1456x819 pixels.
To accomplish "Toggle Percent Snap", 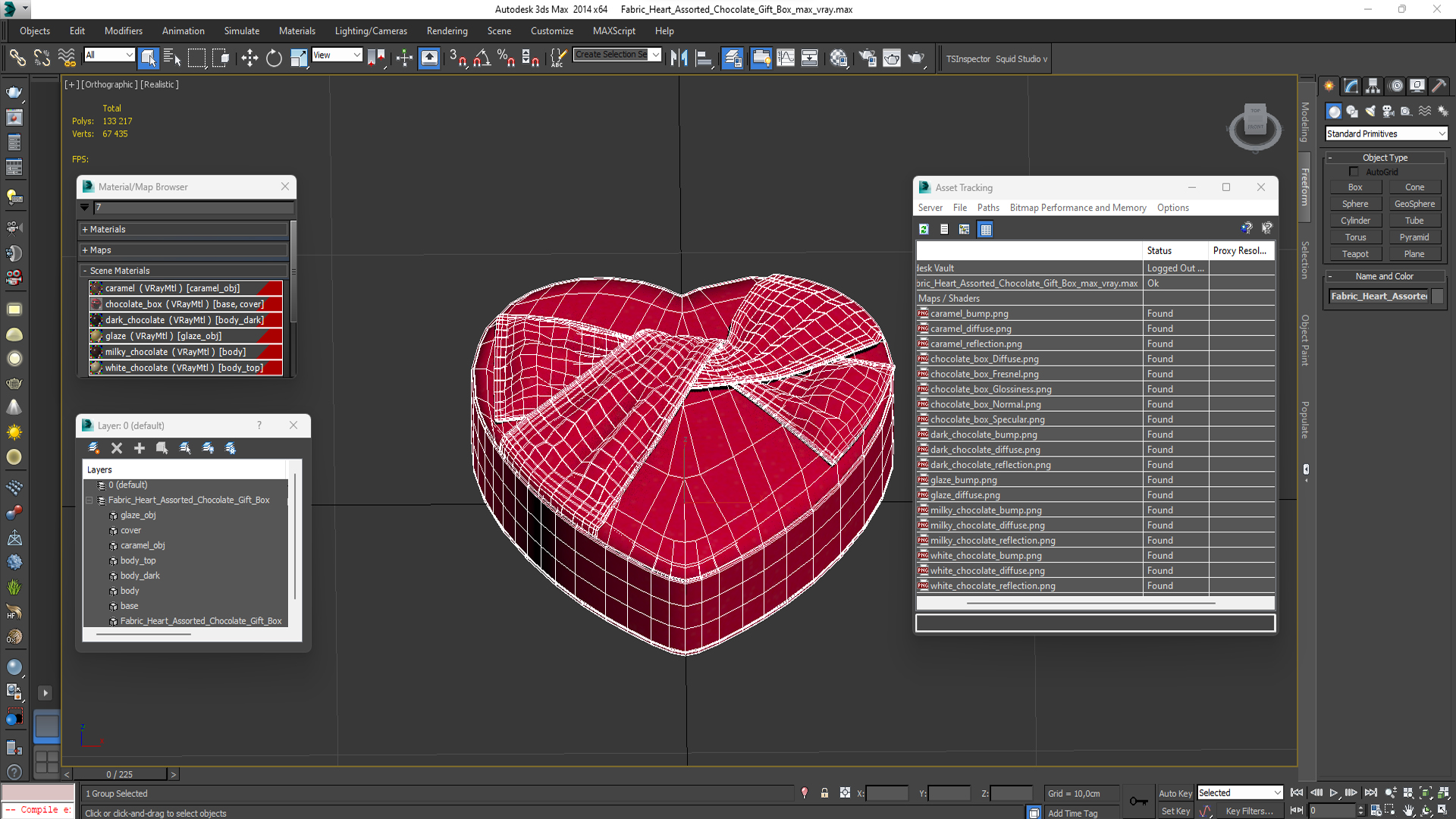I will coord(506,58).
